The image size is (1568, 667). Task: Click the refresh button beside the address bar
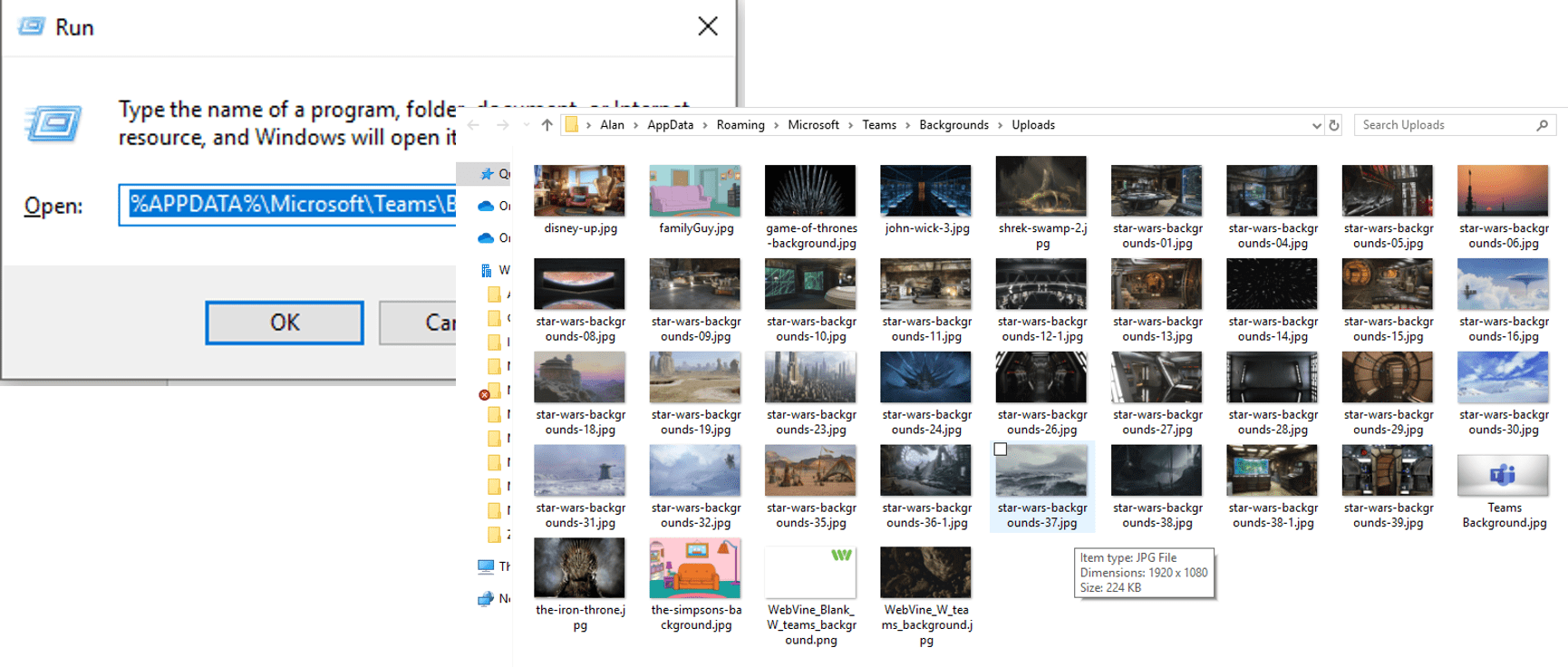[x=1334, y=125]
